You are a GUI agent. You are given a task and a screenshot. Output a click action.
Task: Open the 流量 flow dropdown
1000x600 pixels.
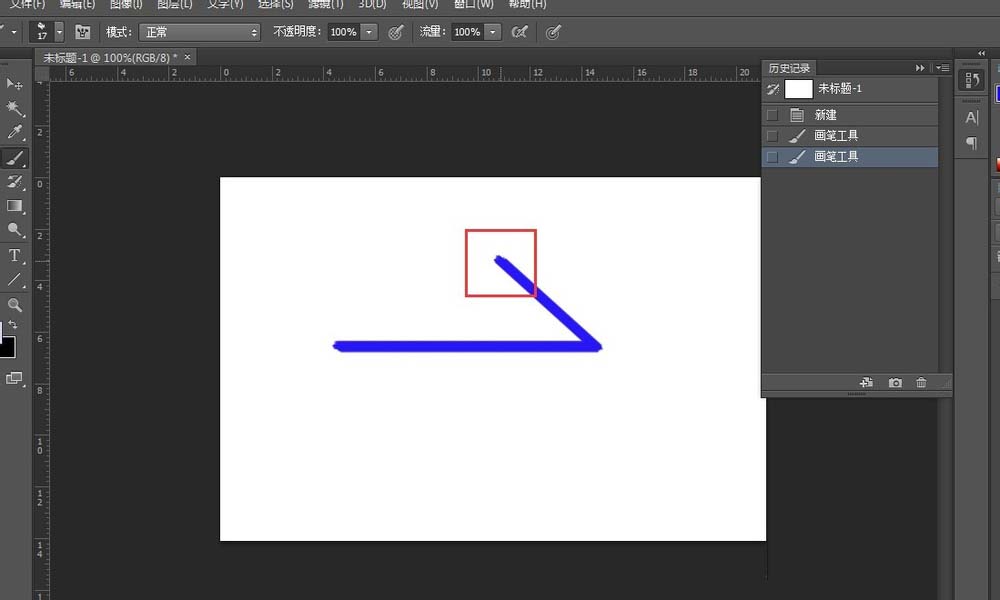point(491,31)
